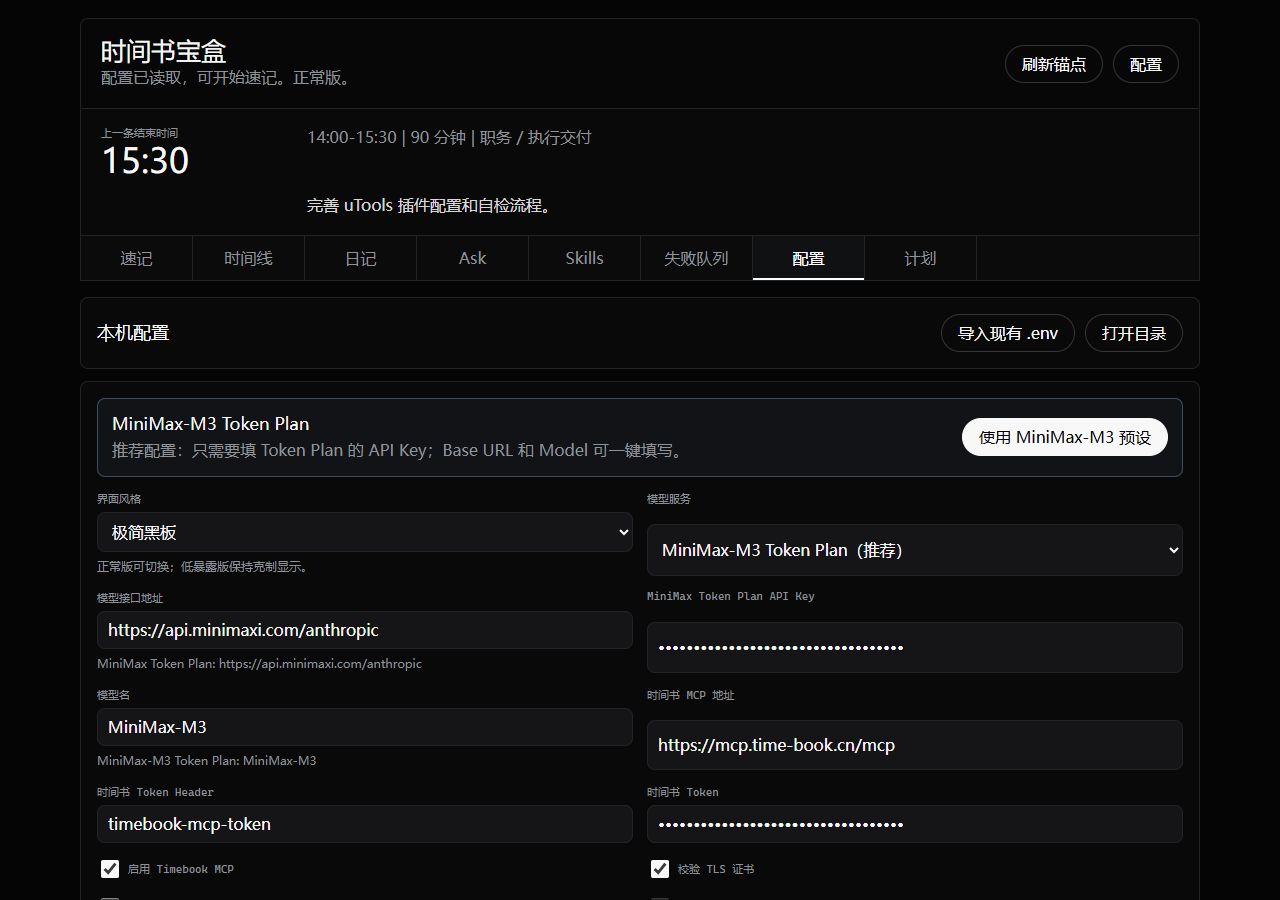1280x900 pixels.
Task: Click the 14:00-15:30 | 90 分钟 entry line
Action: [x=449, y=137]
